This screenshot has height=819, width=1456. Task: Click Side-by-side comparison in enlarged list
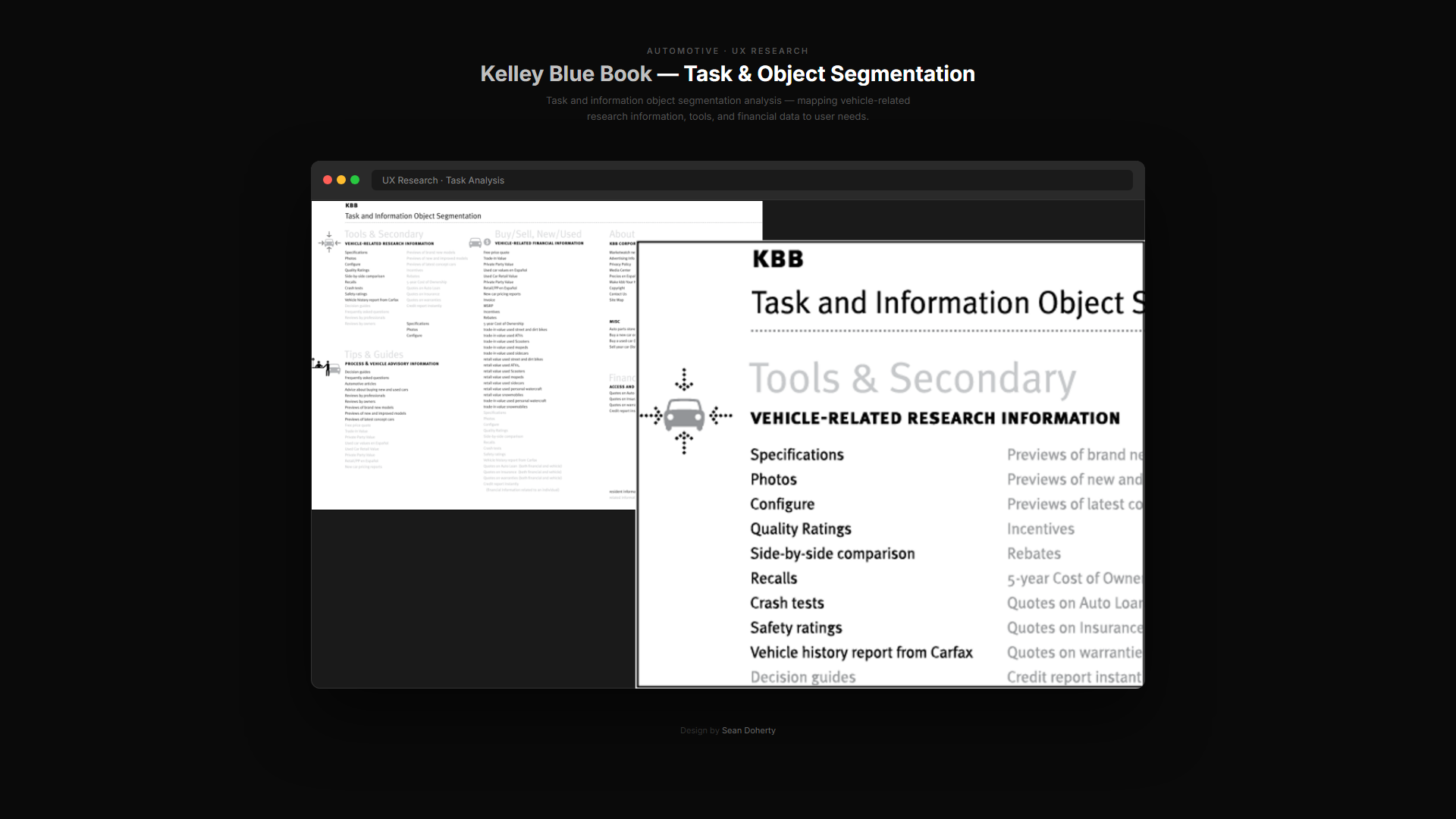pos(832,554)
